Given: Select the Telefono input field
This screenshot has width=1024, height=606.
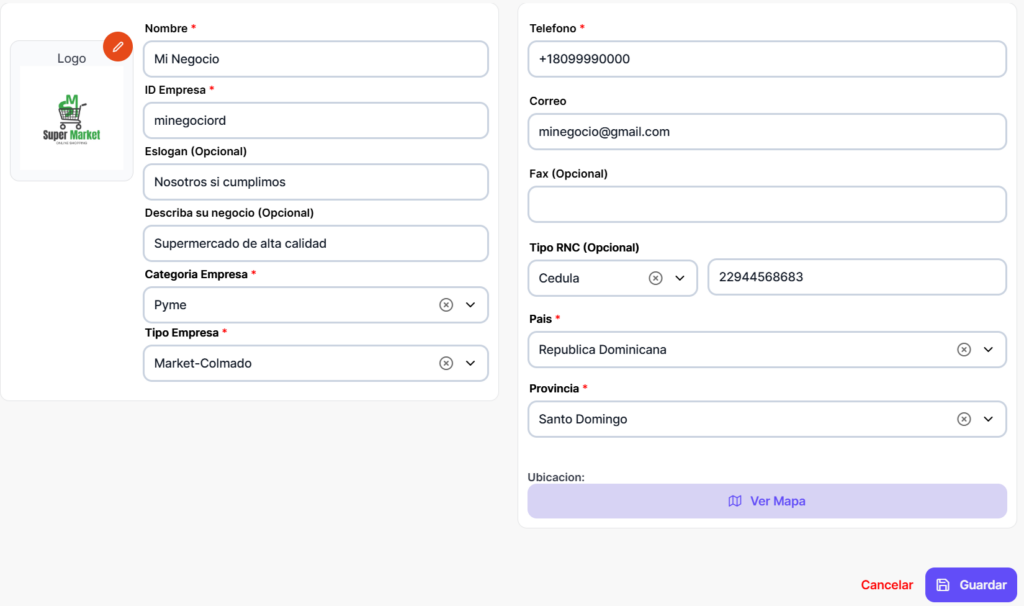Looking at the screenshot, I should [766, 59].
